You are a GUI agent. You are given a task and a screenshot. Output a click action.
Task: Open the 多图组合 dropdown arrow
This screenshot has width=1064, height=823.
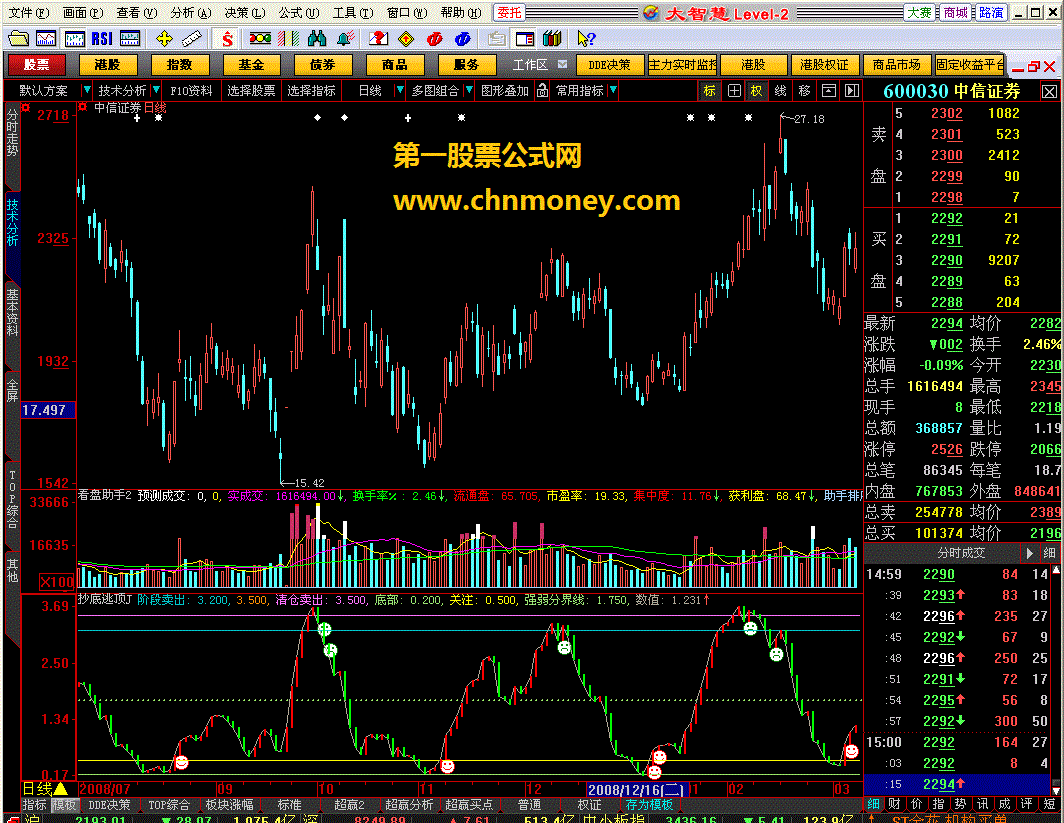(x=468, y=90)
